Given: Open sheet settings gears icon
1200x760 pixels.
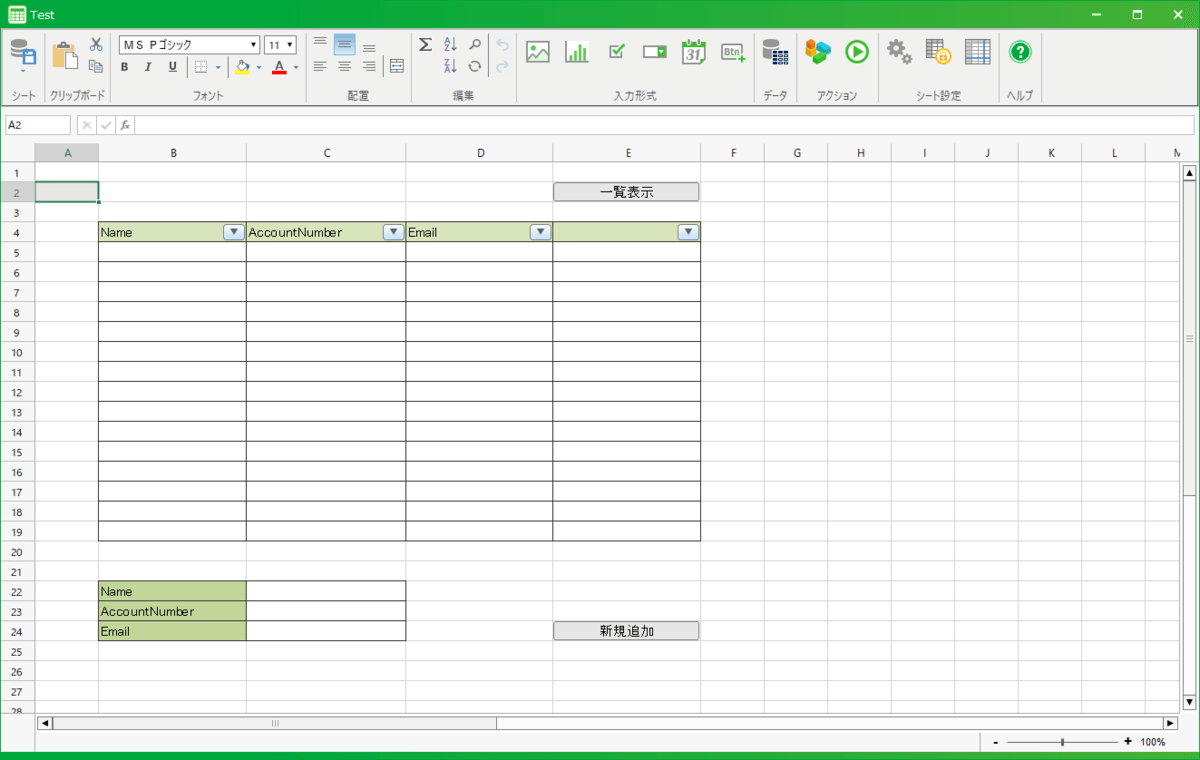Looking at the screenshot, I should coord(900,52).
